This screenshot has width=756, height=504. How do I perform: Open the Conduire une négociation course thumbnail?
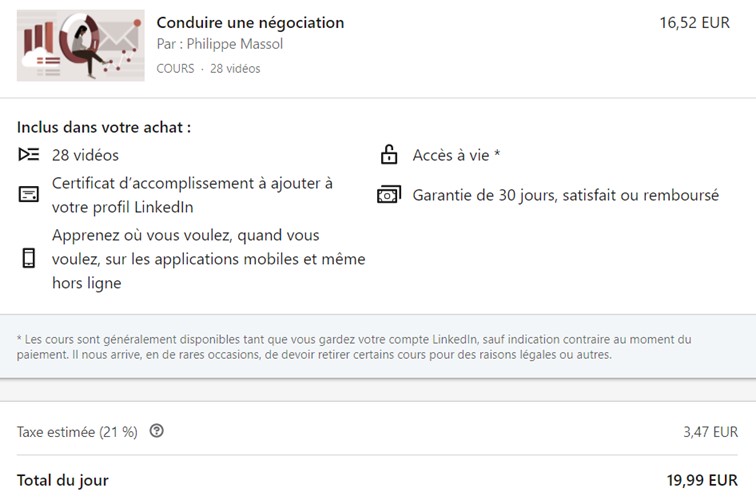pyautogui.click(x=81, y=45)
